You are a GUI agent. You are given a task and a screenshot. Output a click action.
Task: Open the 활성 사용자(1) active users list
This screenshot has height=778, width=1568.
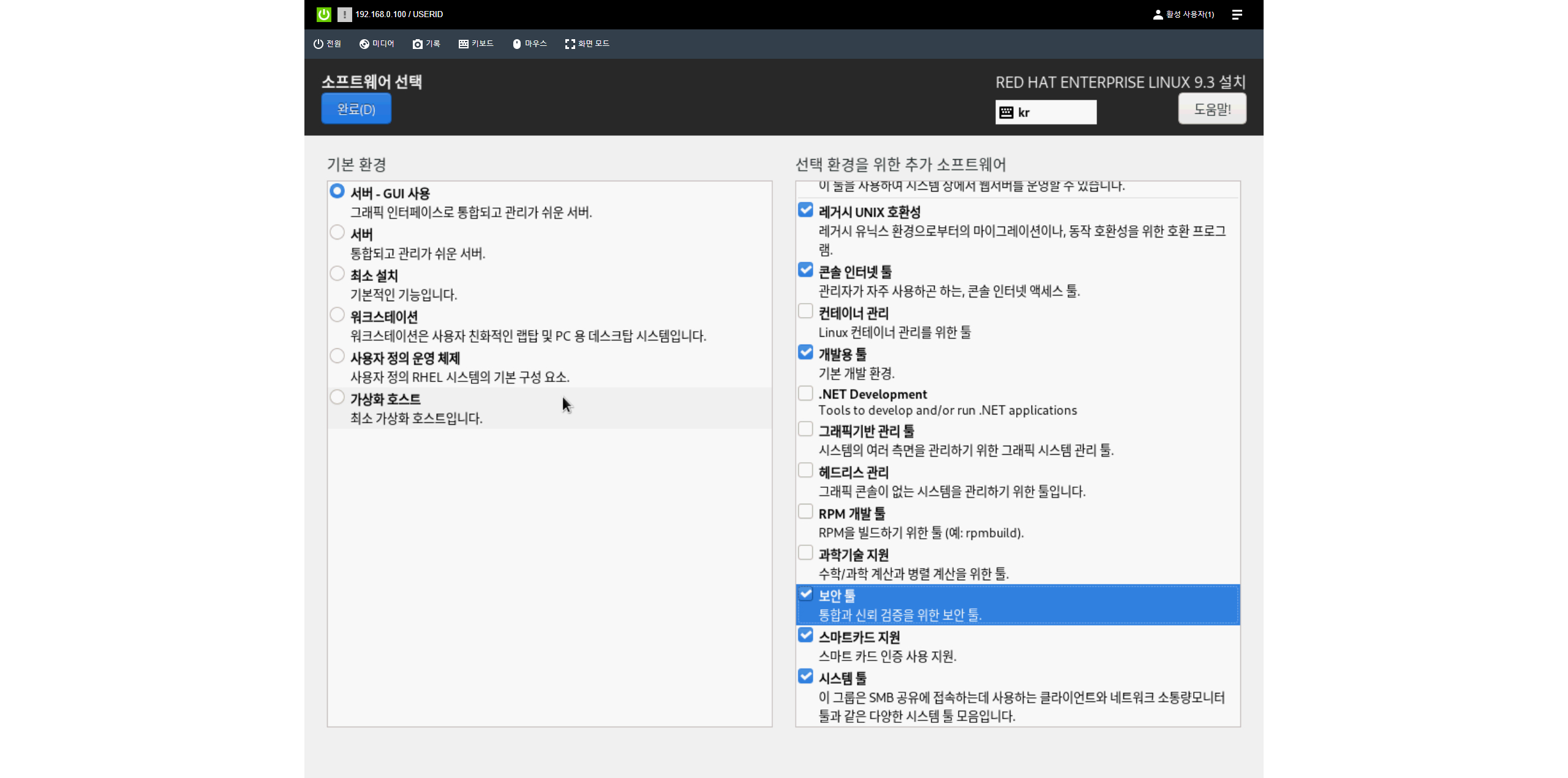pyautogui.click(x=1183, y=14)
